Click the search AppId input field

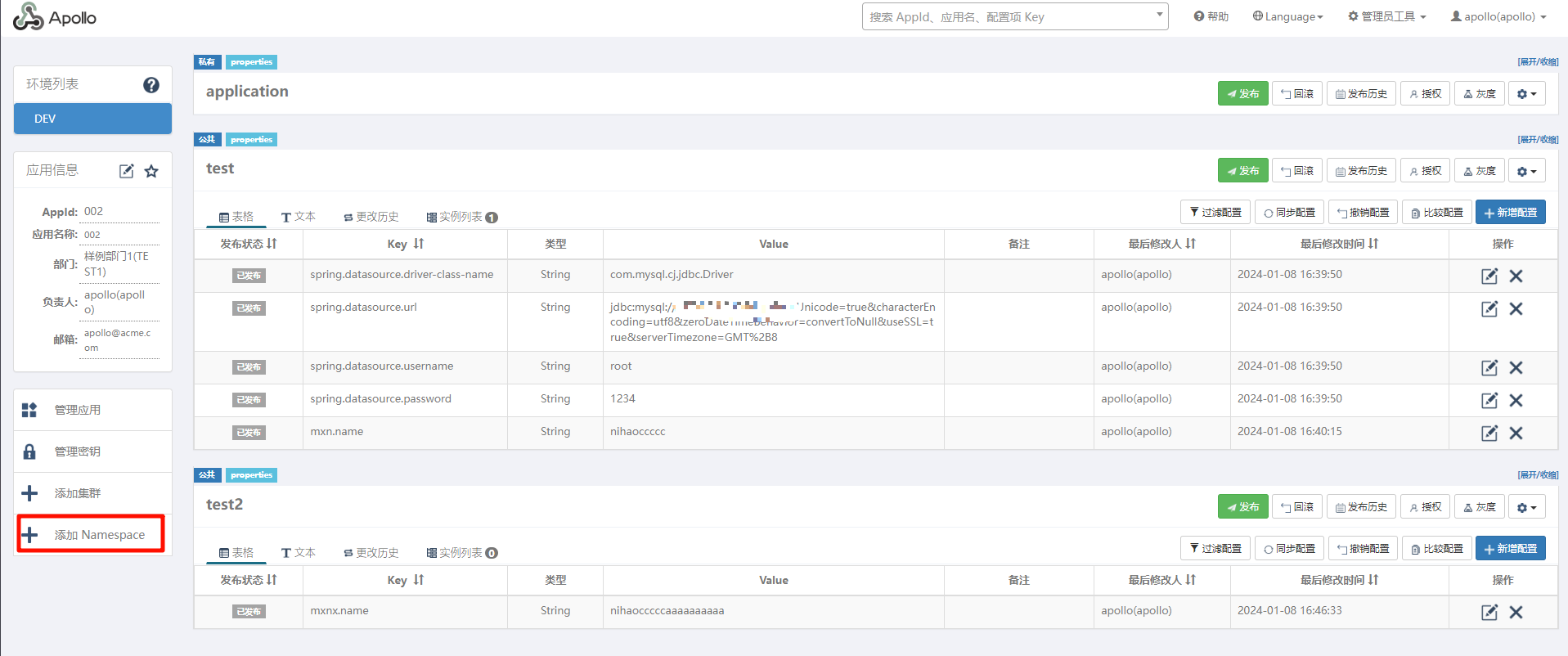coord(1010,17)
